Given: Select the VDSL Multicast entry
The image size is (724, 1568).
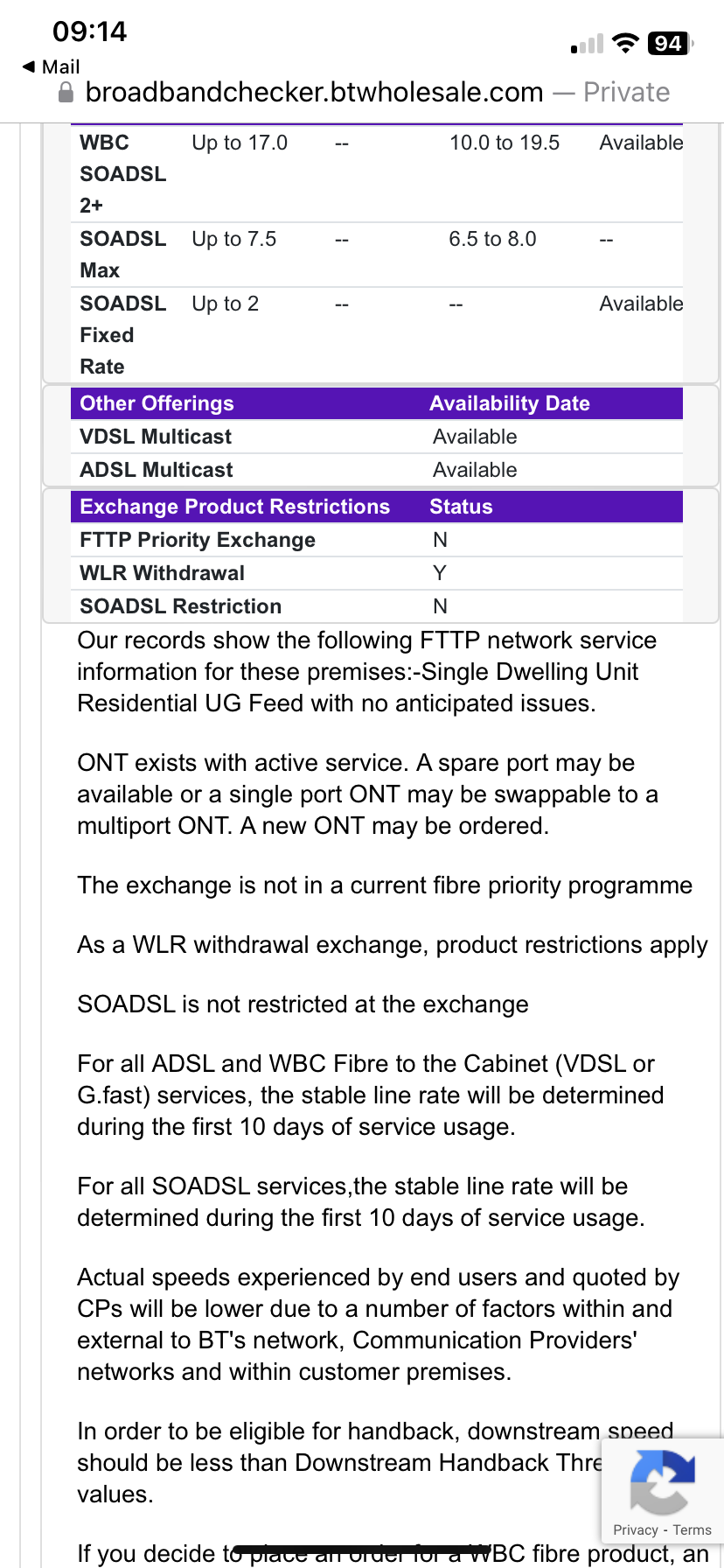Looking at the screenshot, I should tap(155, 436).
